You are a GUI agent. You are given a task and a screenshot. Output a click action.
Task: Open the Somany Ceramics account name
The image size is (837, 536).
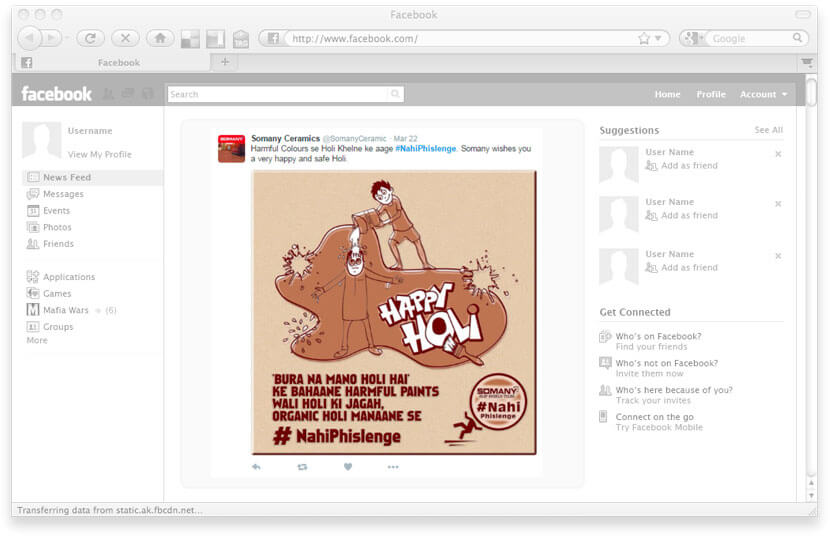(x=286, y=138)
